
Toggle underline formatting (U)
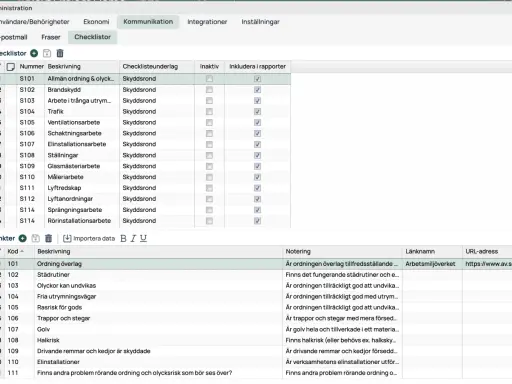tap(143, 238)
